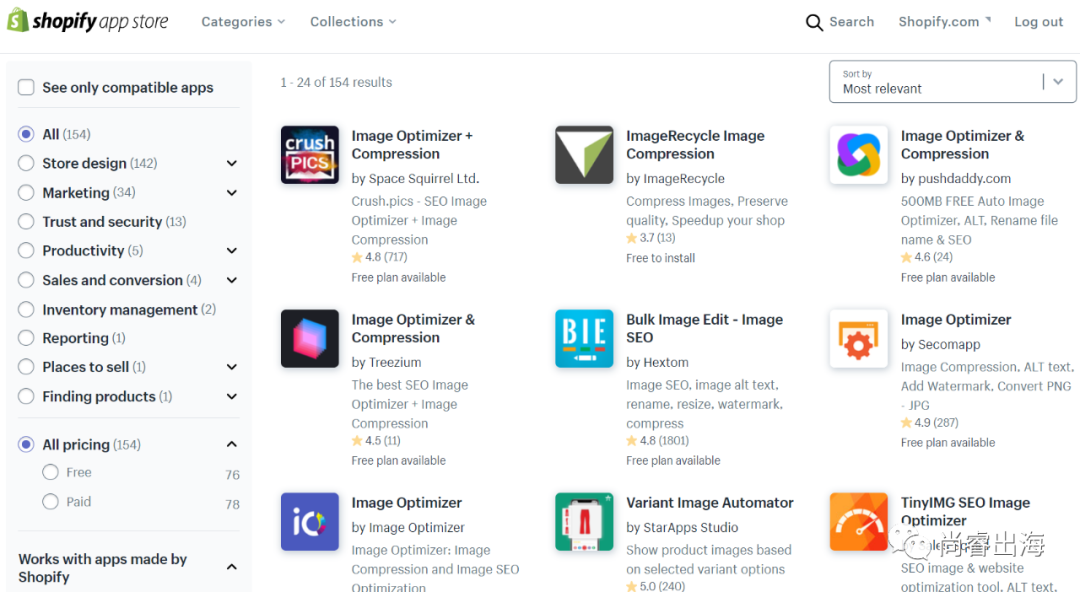Screen dimensions: 1080x592
Task: Go to Shopify.com link
Action: point(944,22)
